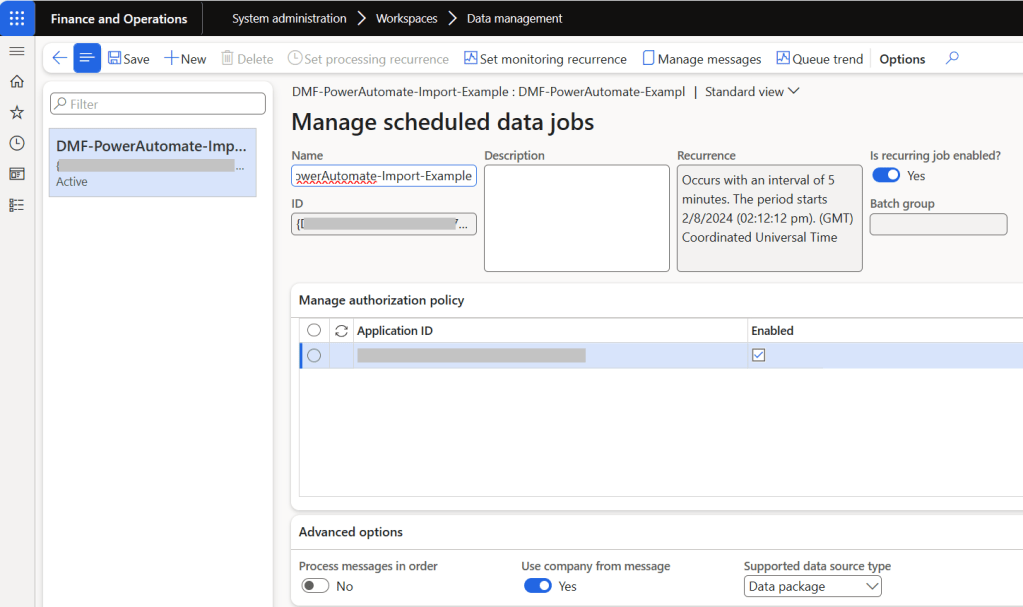Open Supported data source type dropdown
1023x607 pixels.
(x=812, y=587)
